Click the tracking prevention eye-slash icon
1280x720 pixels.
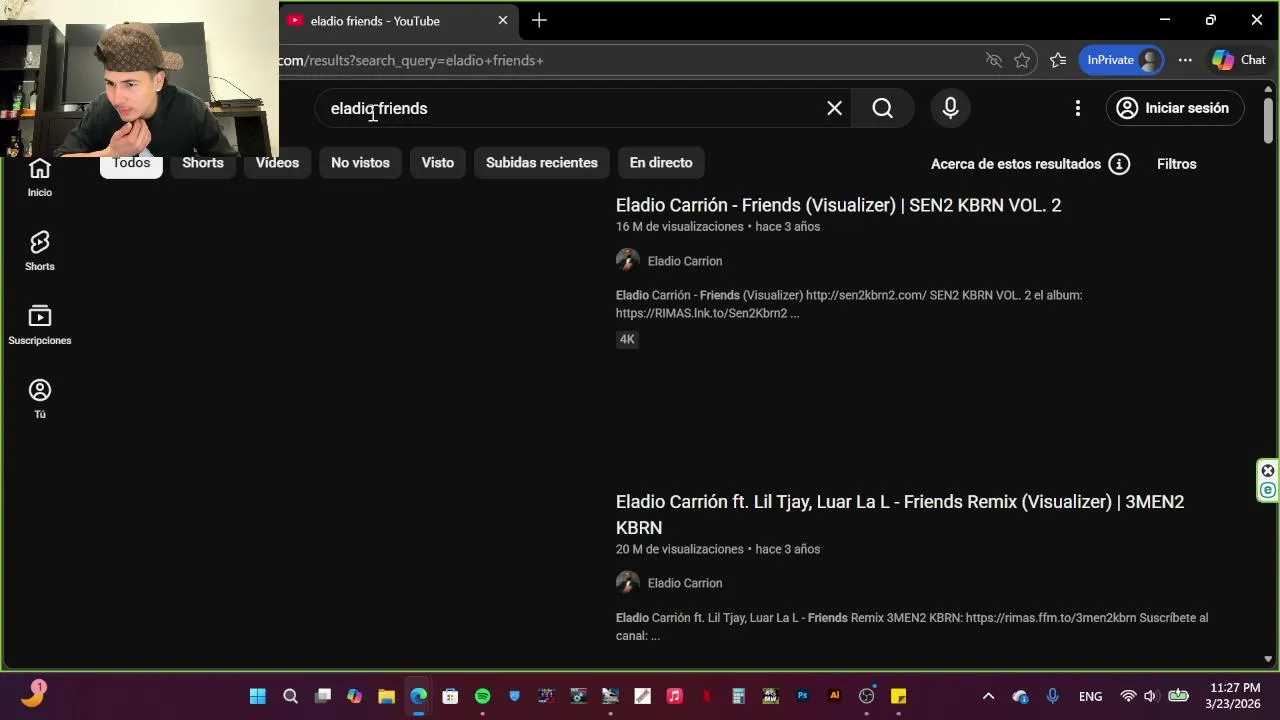993,60
